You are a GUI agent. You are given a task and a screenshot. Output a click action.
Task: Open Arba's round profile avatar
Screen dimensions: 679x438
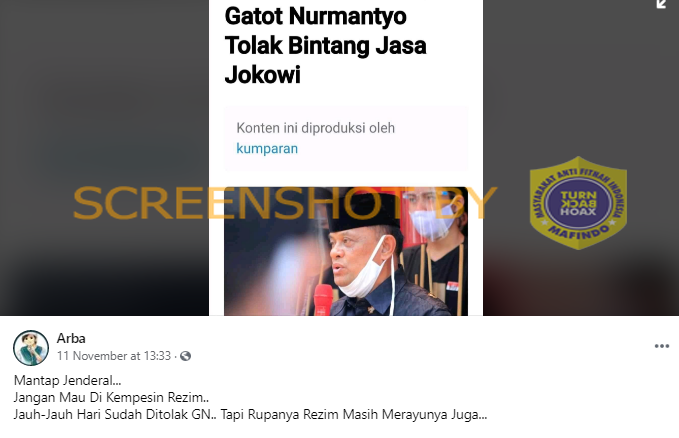point(31,348)
